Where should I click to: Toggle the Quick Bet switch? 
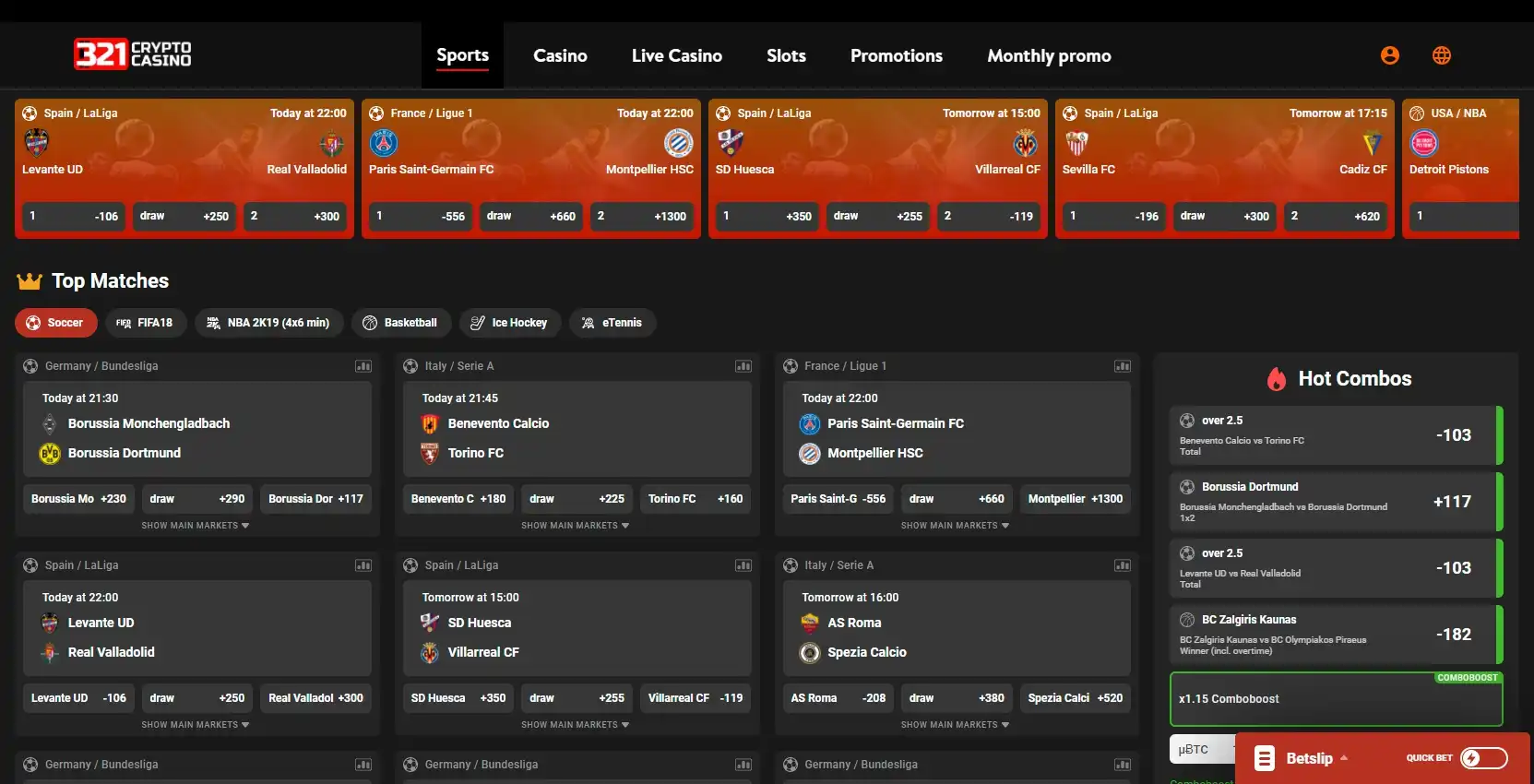(x=1483, y=758)
